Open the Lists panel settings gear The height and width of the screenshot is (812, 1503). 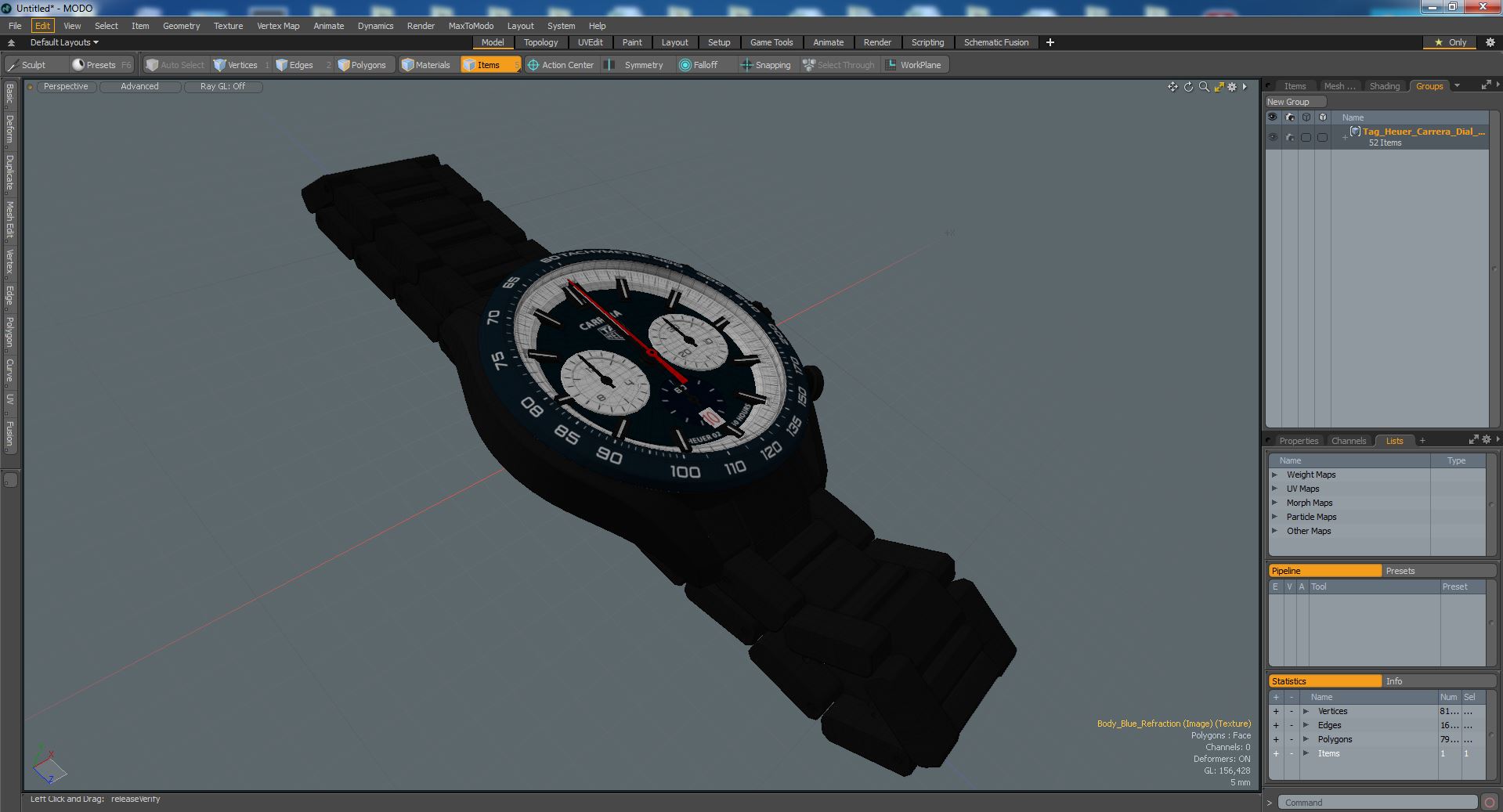coord(1486,440)
